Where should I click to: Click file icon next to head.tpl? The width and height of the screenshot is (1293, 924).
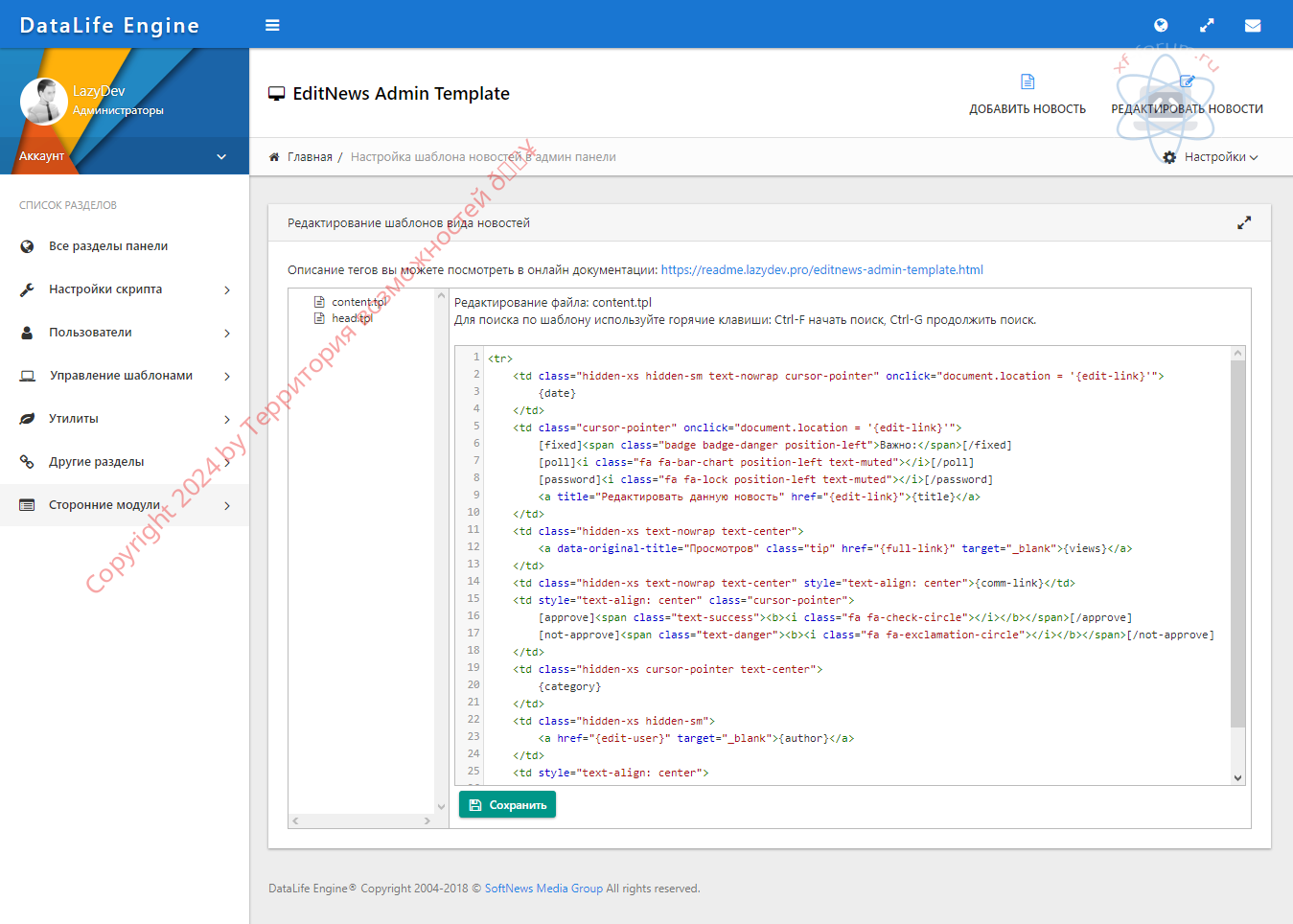click(x=320, y=318)
